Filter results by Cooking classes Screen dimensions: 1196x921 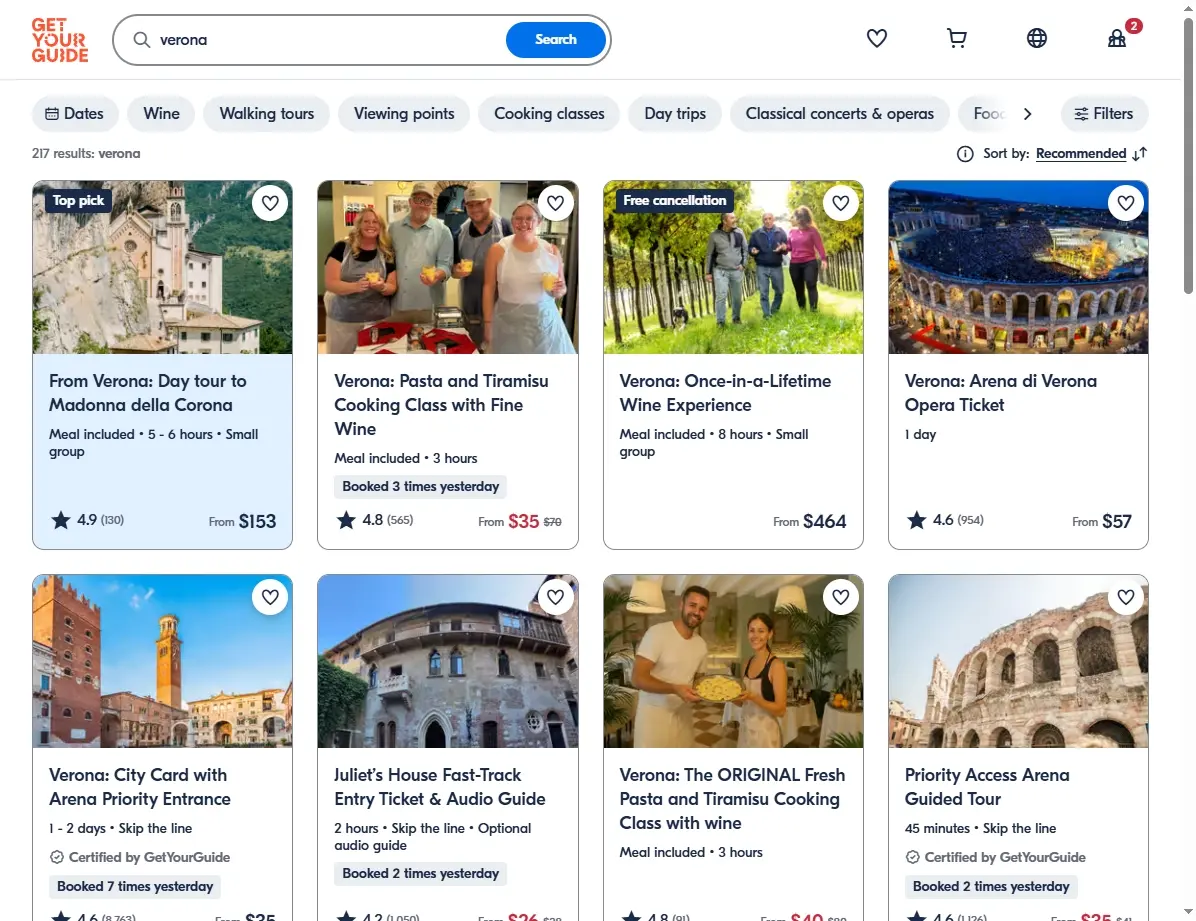pyautogui.click(x=549, y=114)
